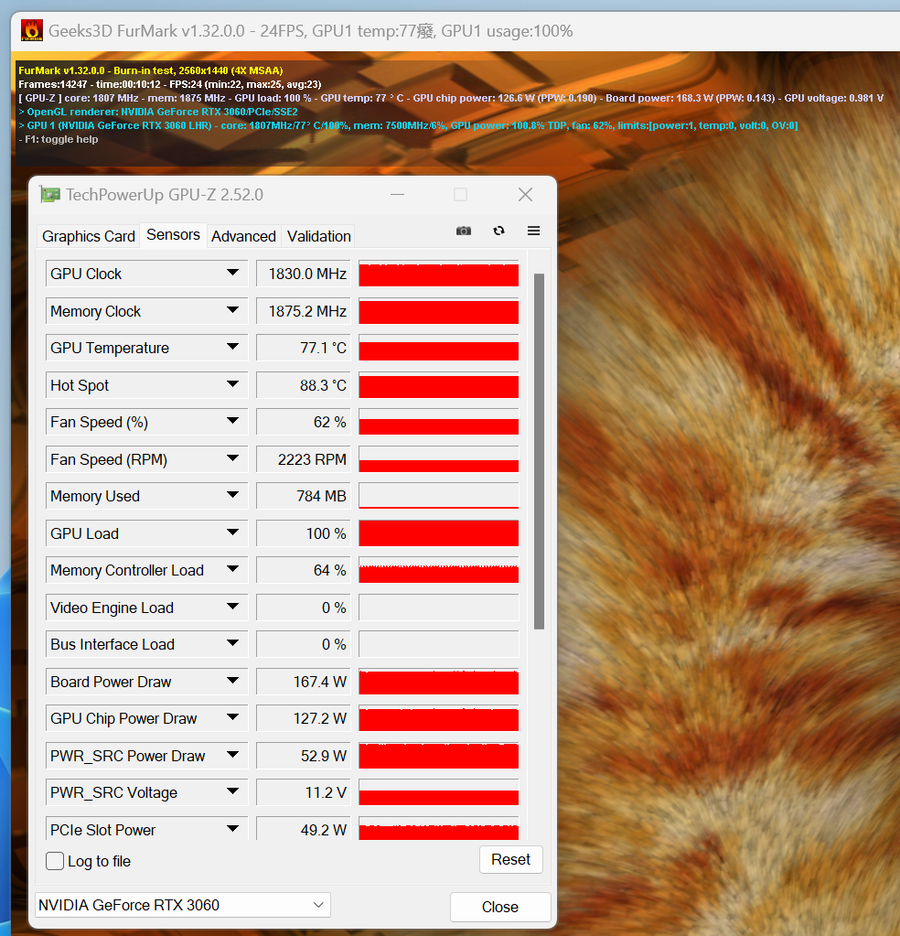
Task: Expand the Bus Interface Load dropdown
Action: (x=233, y=644)
